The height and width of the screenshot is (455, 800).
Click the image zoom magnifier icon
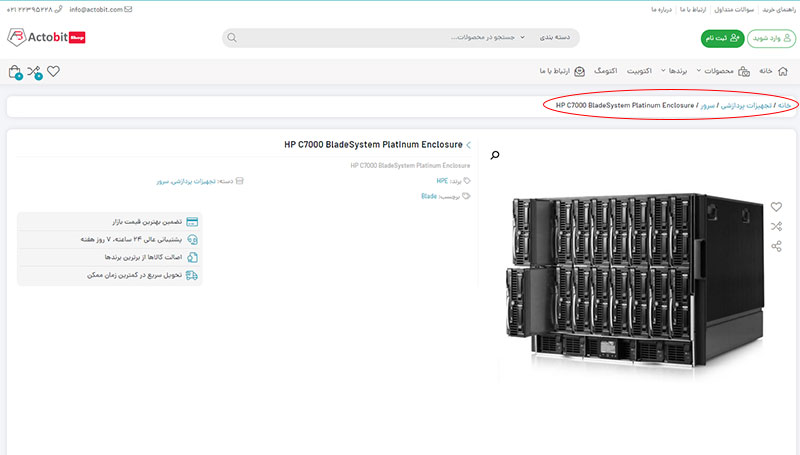[495, 155]
